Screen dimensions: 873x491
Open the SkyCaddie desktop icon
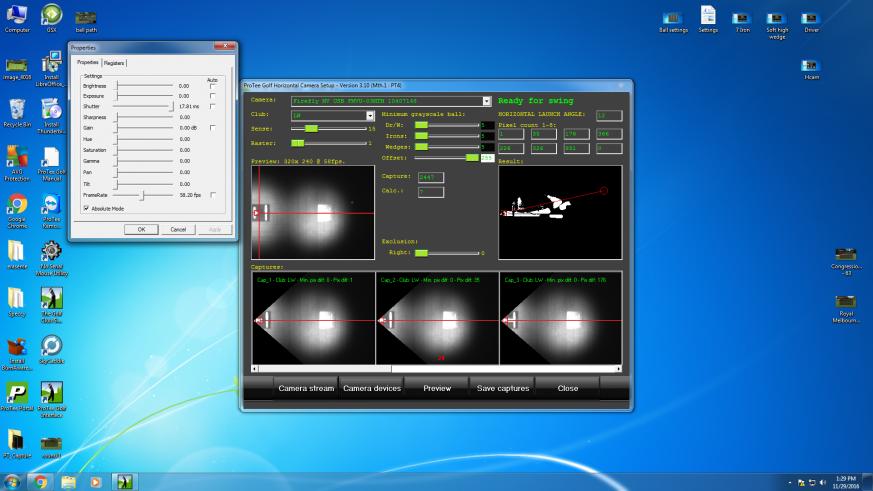51,346
